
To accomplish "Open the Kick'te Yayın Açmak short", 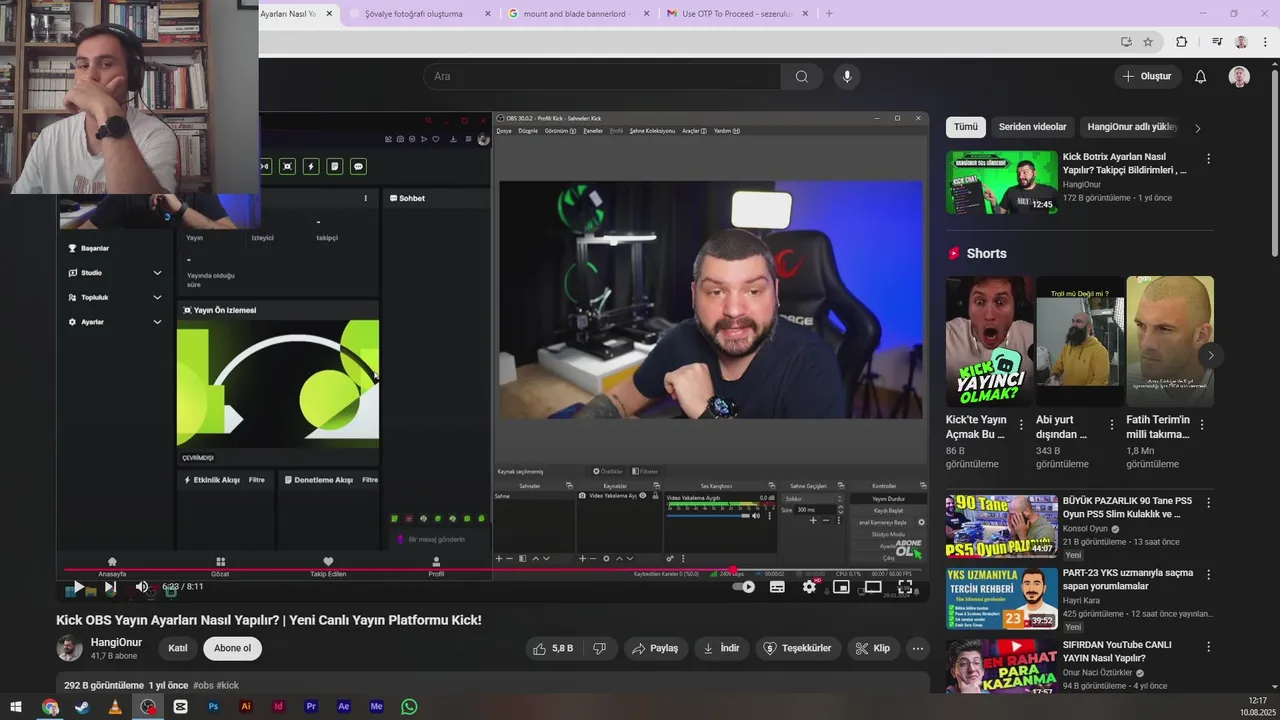I will click(x=990, y=341).
